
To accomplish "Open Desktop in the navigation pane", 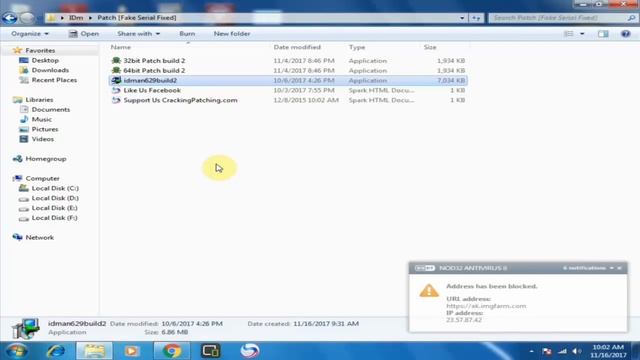I will (45, 60).
